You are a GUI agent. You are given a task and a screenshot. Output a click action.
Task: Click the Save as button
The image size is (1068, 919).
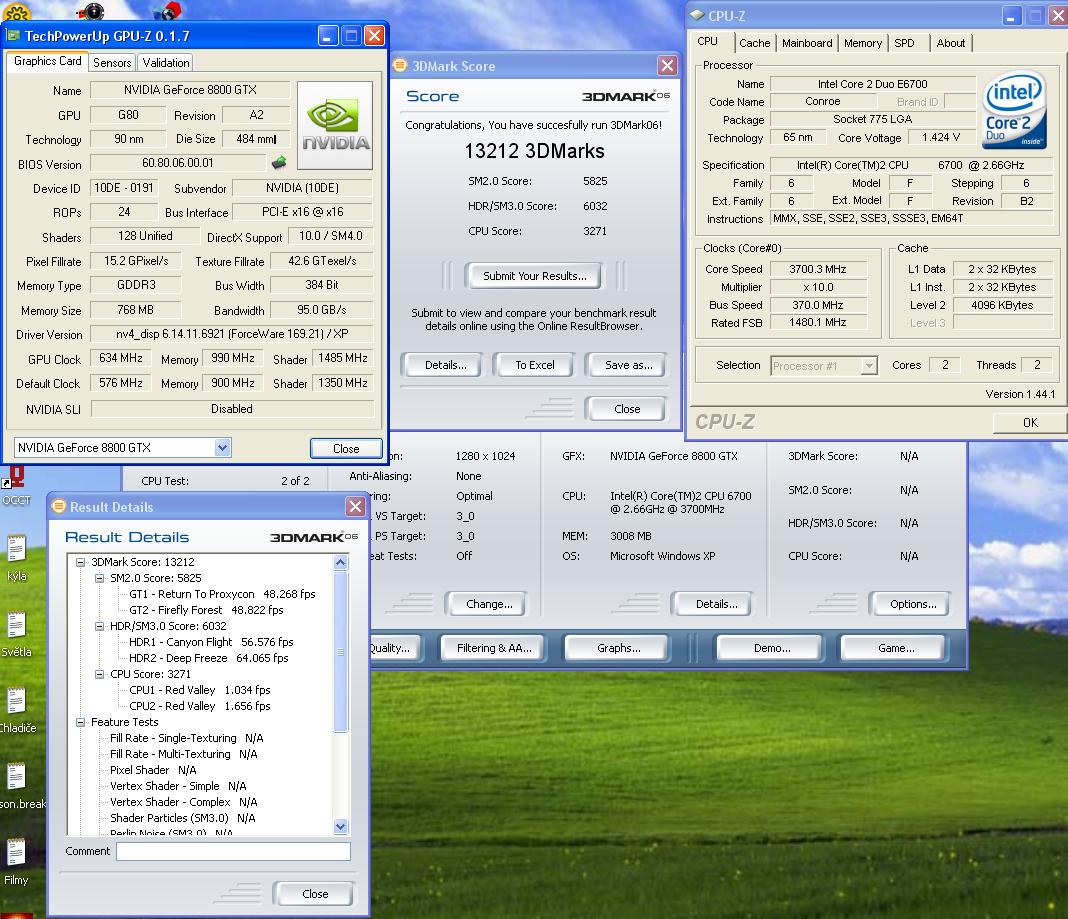[628, 365]
